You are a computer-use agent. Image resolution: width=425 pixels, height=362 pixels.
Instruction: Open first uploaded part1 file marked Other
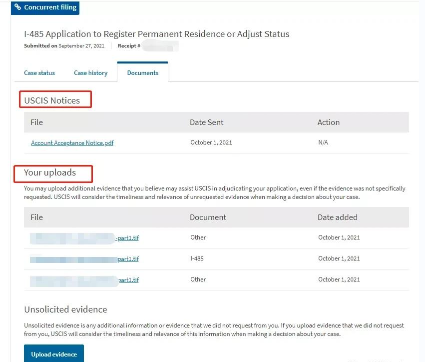tap(84, 238)
